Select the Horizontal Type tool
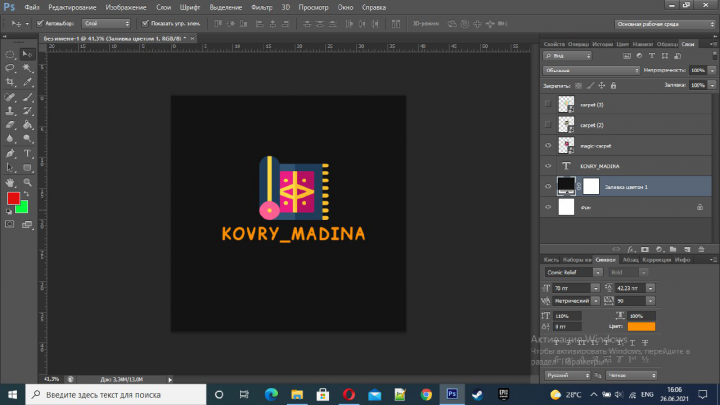 pyautogui.click(x=28, y=153)
